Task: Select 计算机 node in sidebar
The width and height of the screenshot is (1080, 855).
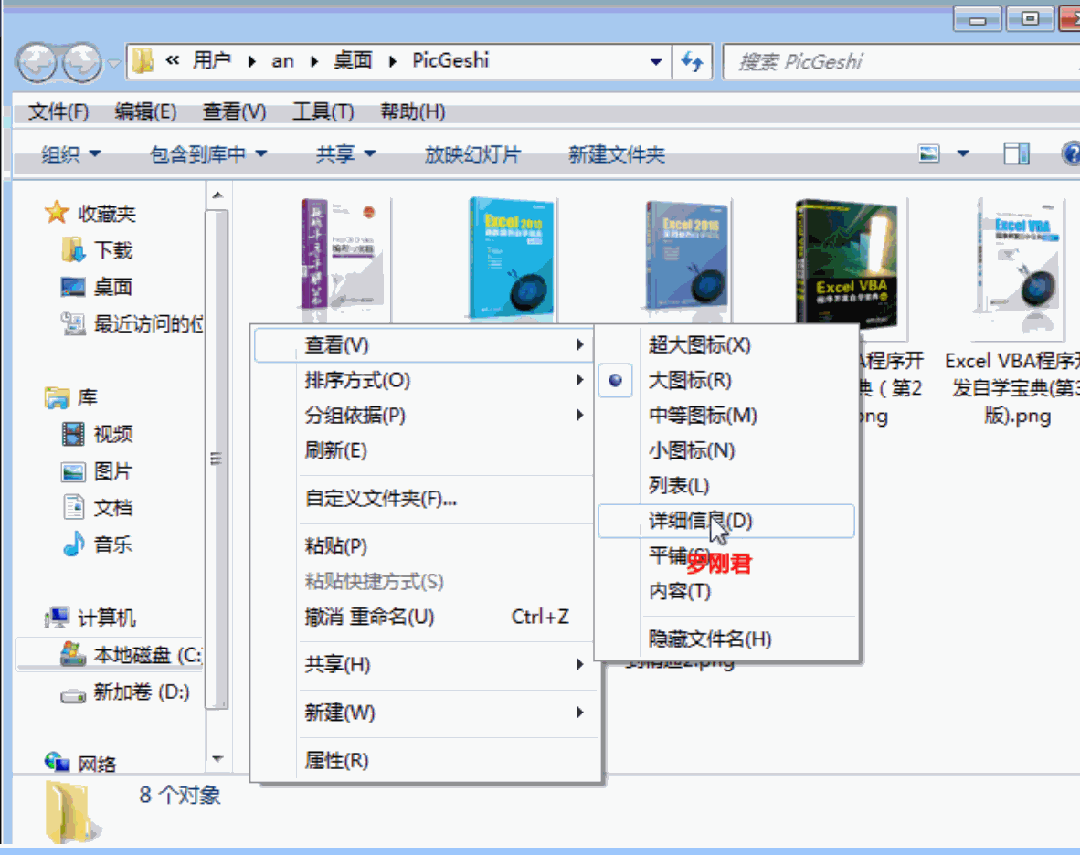Action: pos(90,617)
